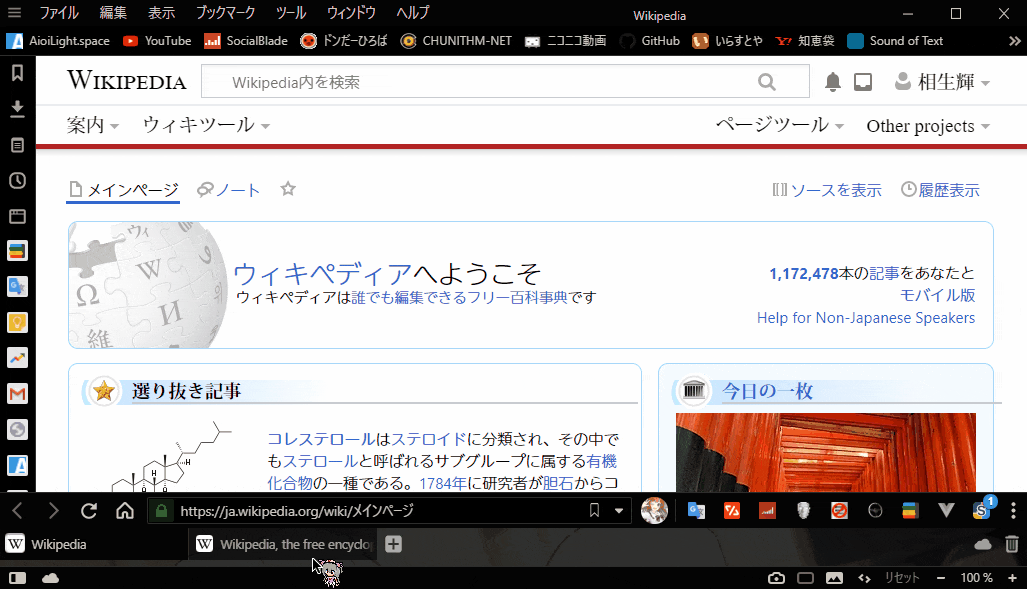Open the trash of closed tabs
Image resolution: width=1027 pixels, height=589 pixels.
point(1011,544)
